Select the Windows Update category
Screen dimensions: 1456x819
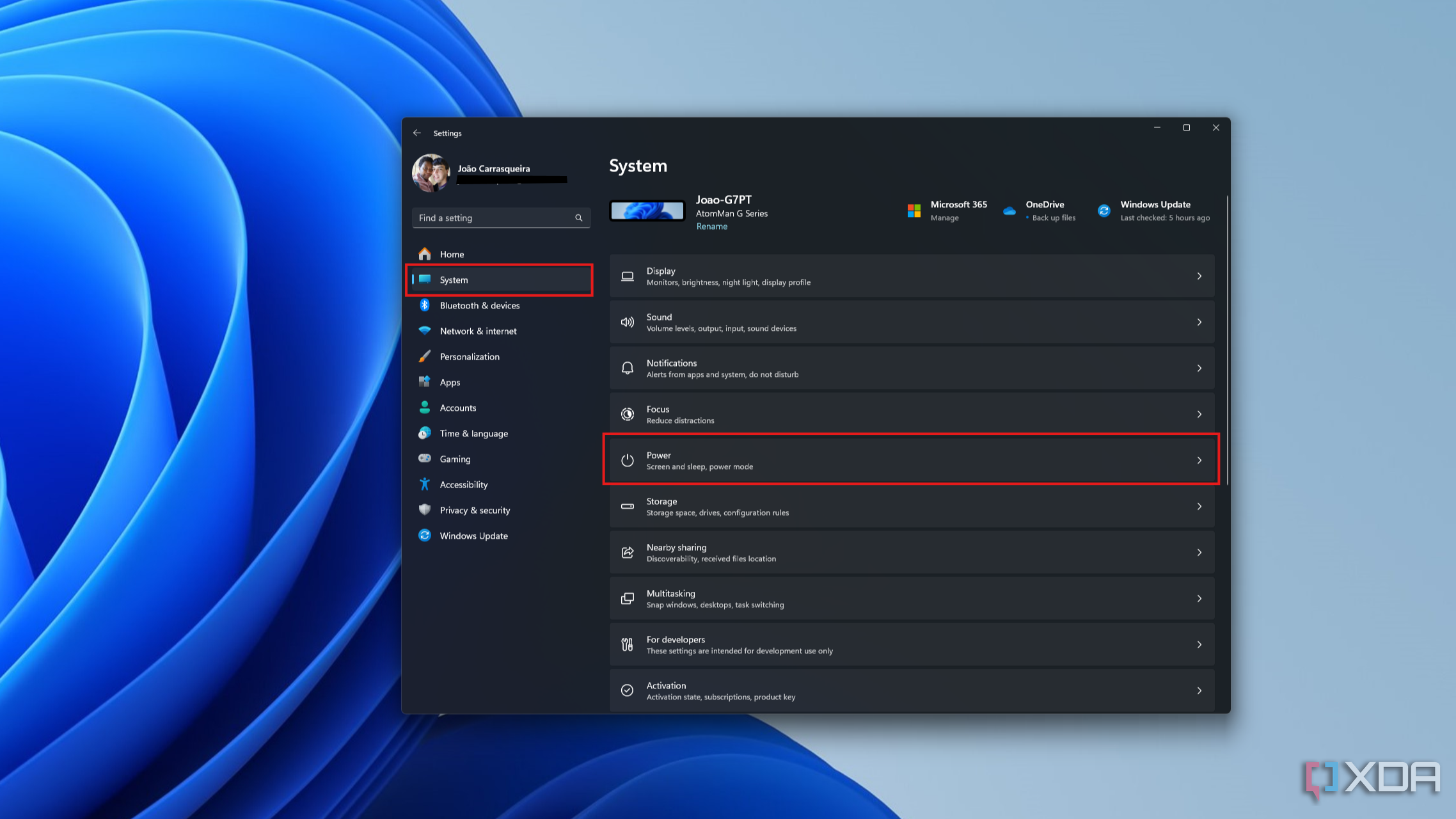pos(473,535)
